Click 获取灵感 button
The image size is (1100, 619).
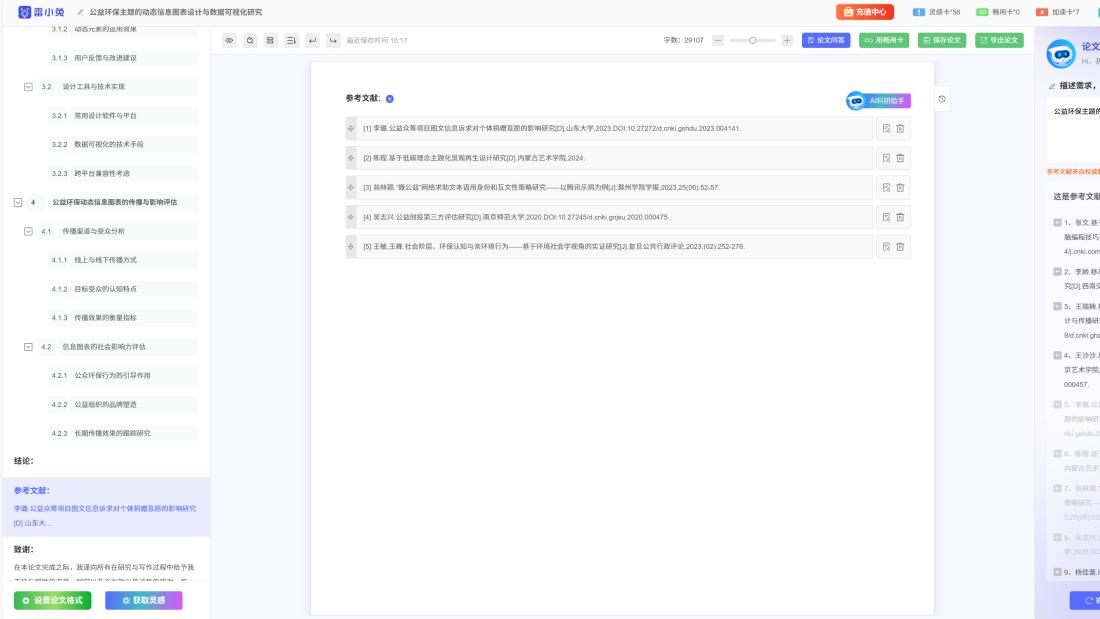pos(144,601)
